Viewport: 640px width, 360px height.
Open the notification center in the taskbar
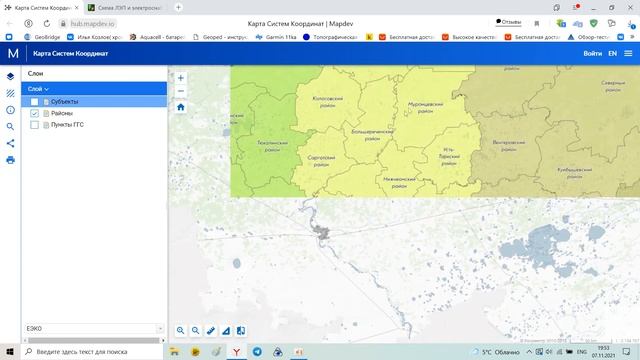click(x=627, y=351)
